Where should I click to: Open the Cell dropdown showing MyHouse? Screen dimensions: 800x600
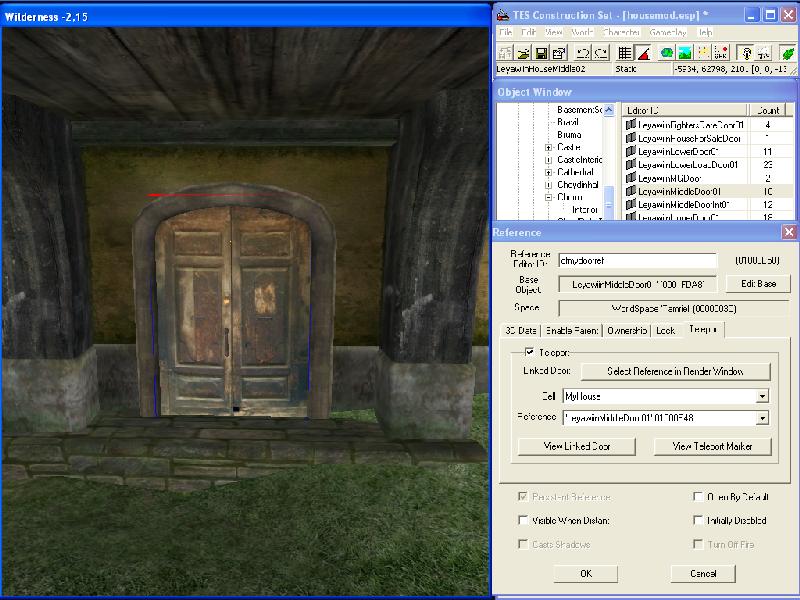pos(762,396)
